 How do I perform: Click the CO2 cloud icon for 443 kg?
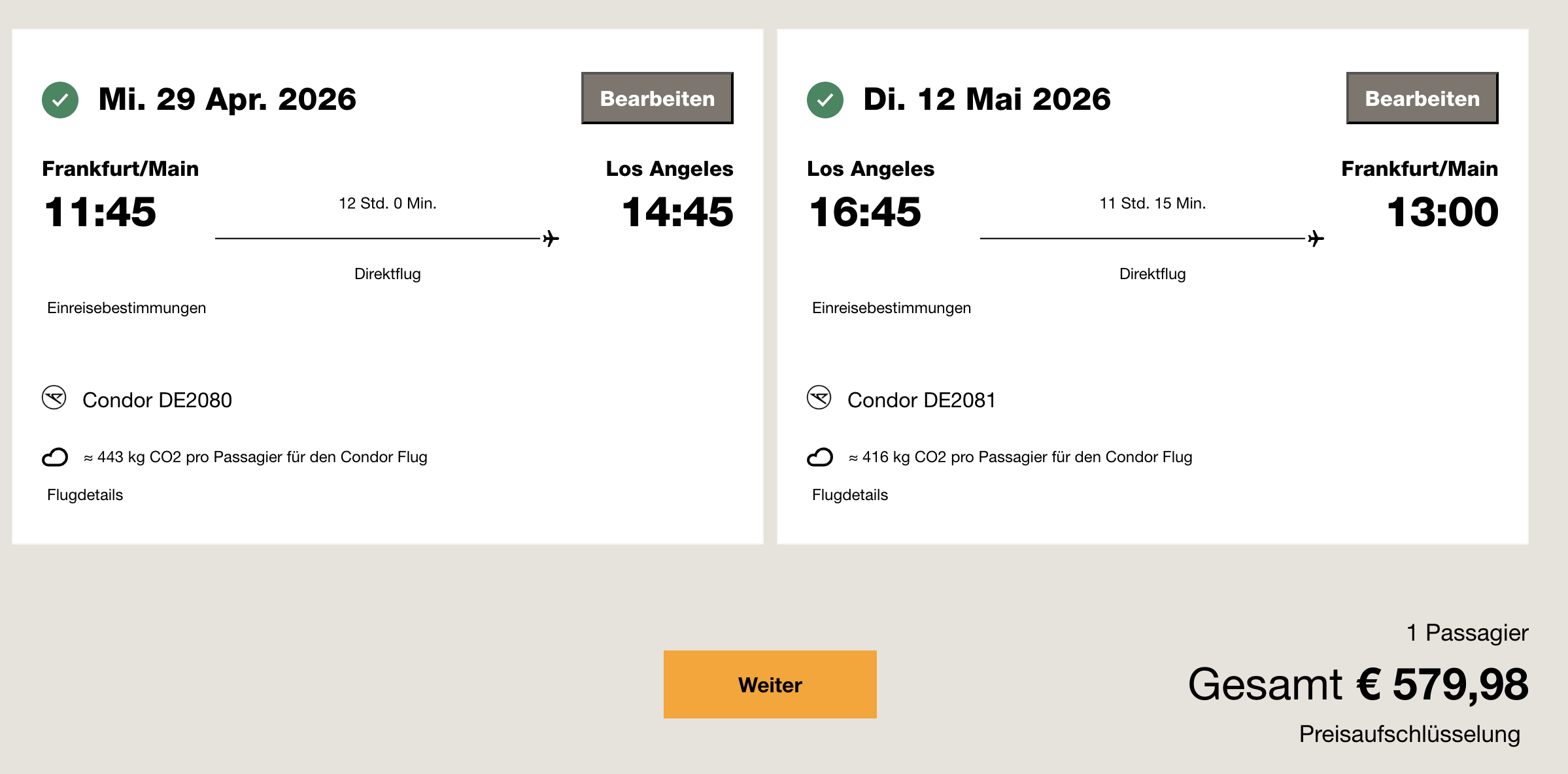[x=55, y=457]
